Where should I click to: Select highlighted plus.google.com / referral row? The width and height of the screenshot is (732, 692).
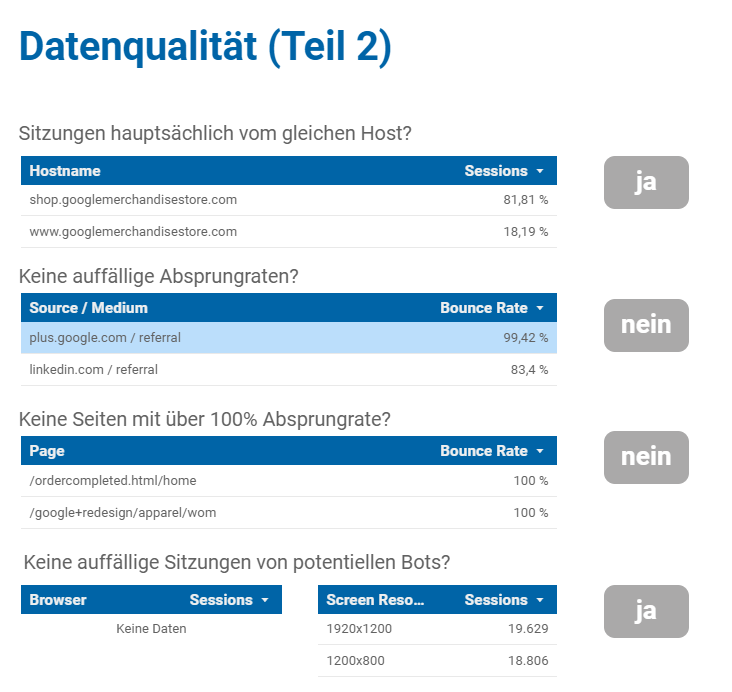tap(289, 338)
